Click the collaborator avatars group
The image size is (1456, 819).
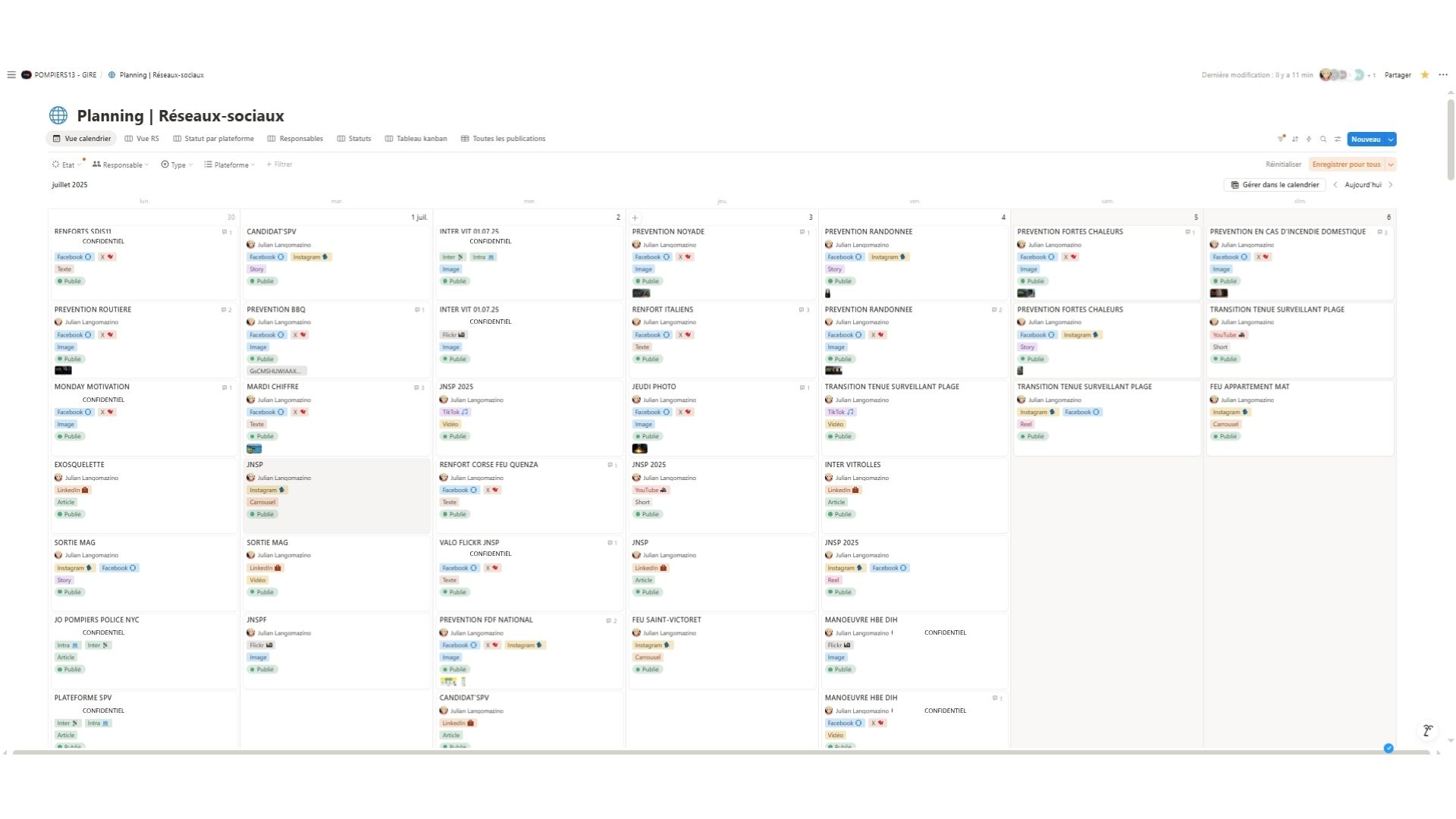point(1348,75)
